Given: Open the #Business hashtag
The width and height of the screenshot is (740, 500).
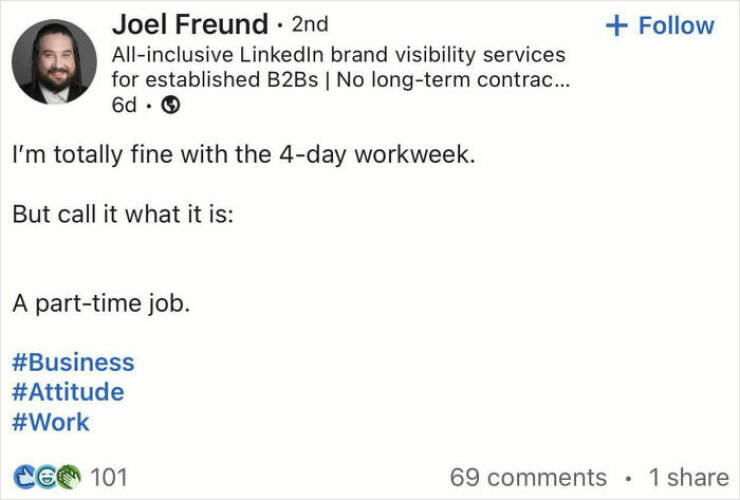Looking at the screenshot, I should click(73, 363).
